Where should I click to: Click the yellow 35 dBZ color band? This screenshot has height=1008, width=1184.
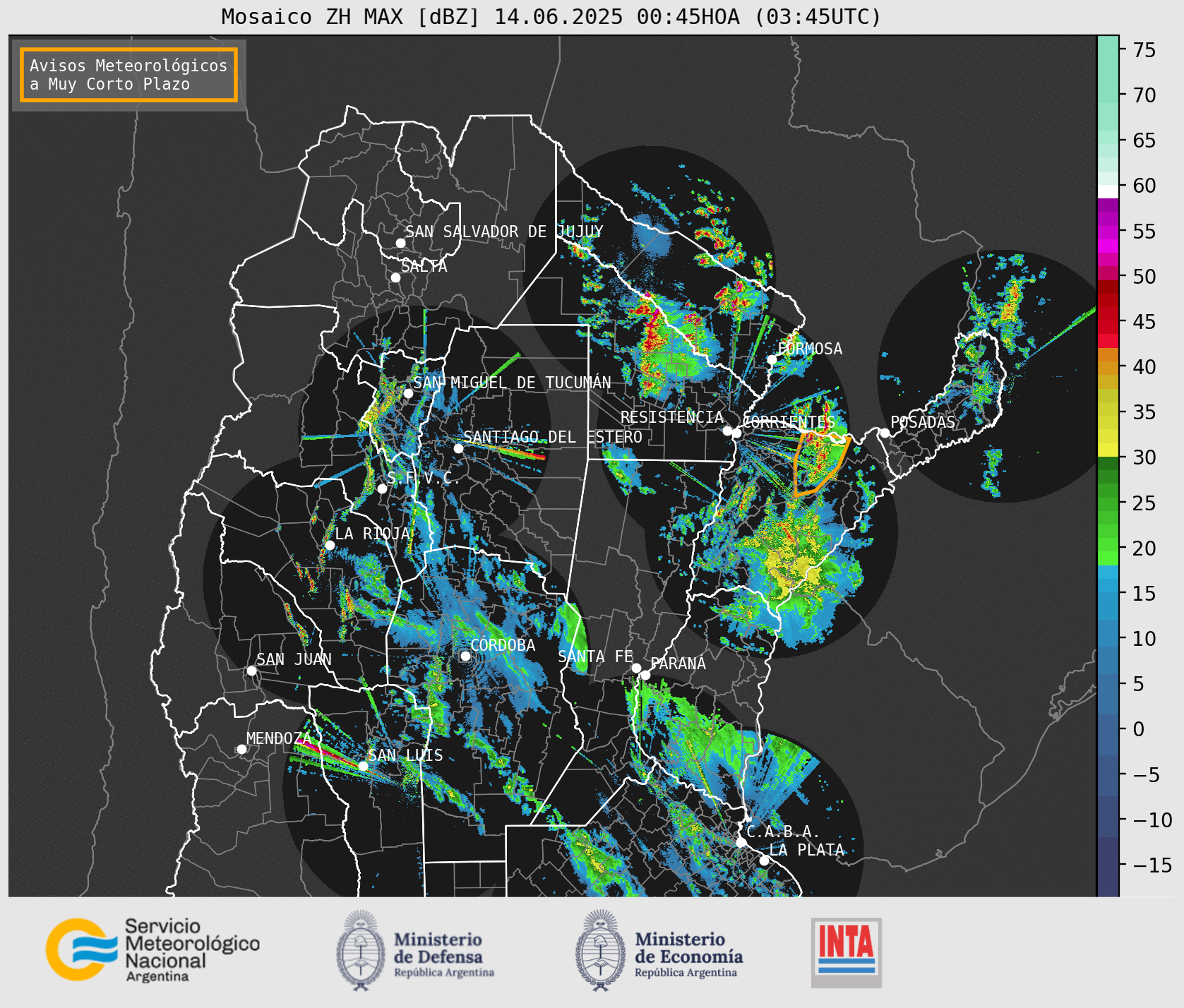pos(1108,409)
